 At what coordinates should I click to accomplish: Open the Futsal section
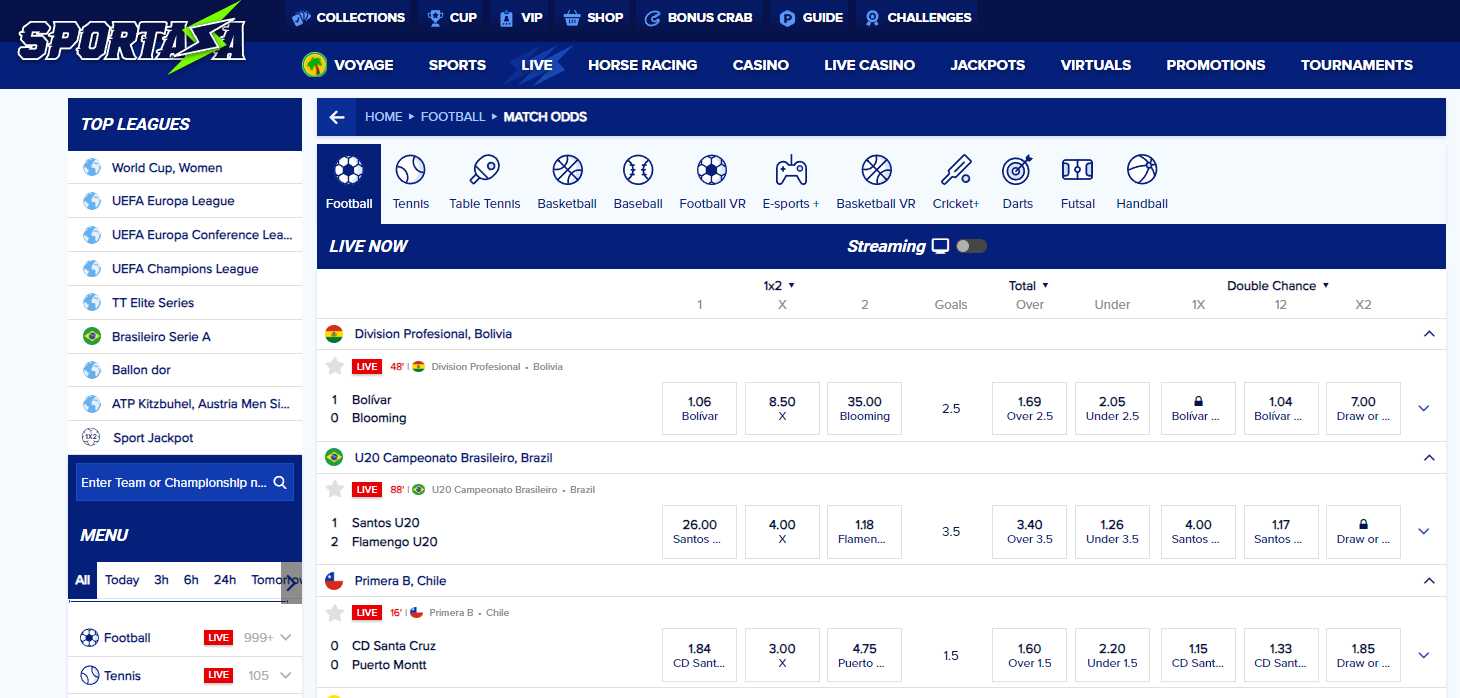click(1077, 180)
